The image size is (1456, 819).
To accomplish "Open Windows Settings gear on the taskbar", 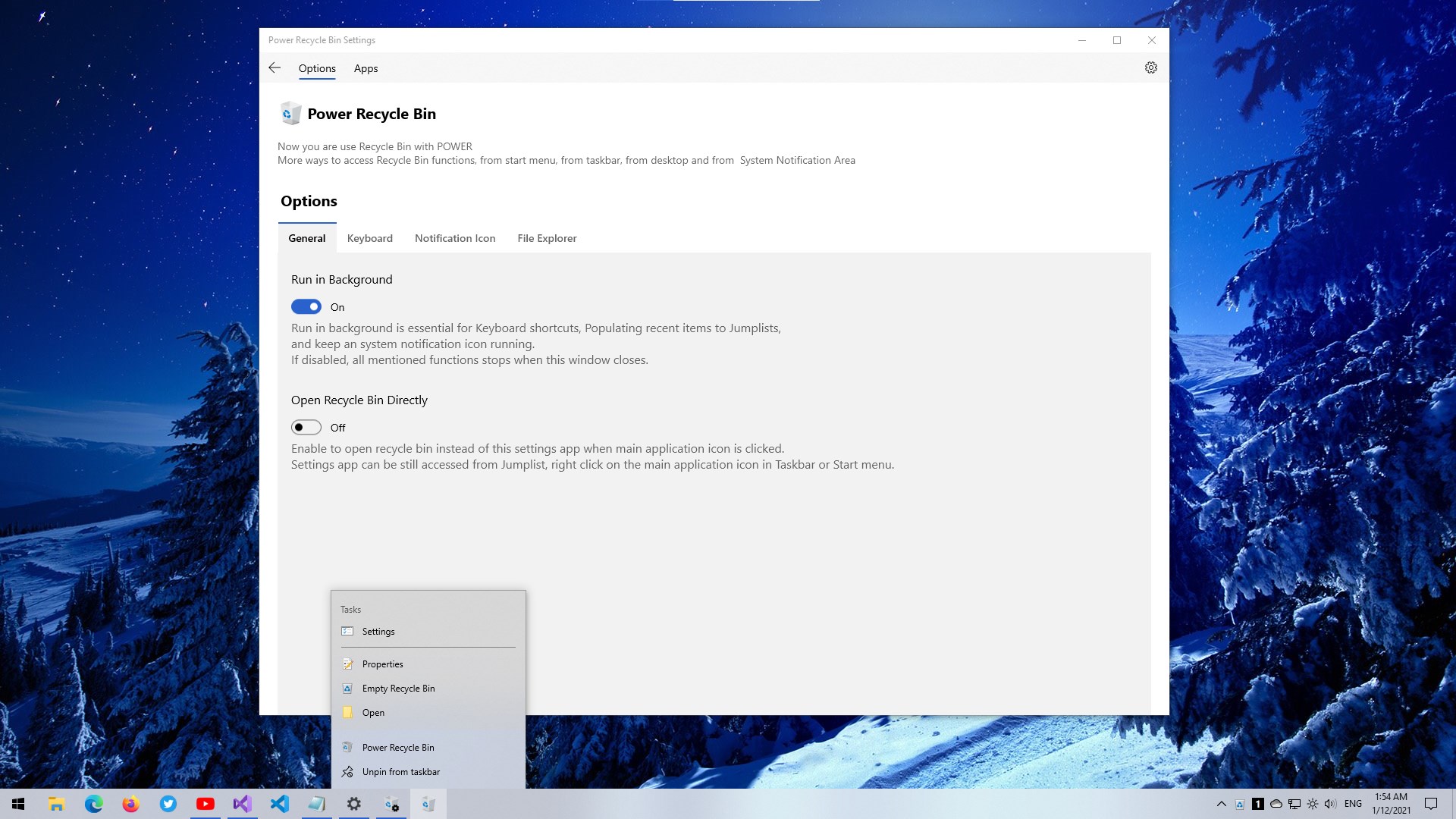I will click(x=353, y=804).
